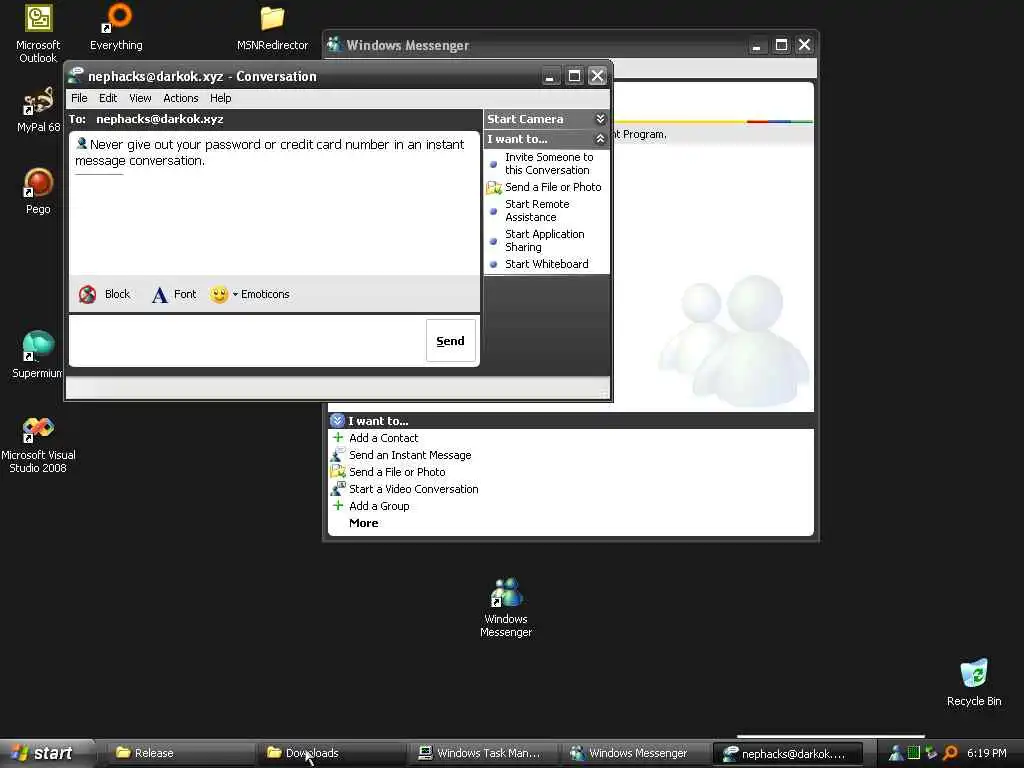The width and height of the screenshot is (1024, 768).
Task: Minimize the Windows Messenger window
Action: [x=756, y=45]
